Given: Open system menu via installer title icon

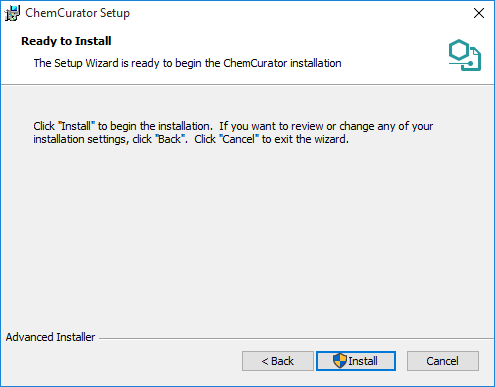Looking at the screenshot, I should pos(12,13).
